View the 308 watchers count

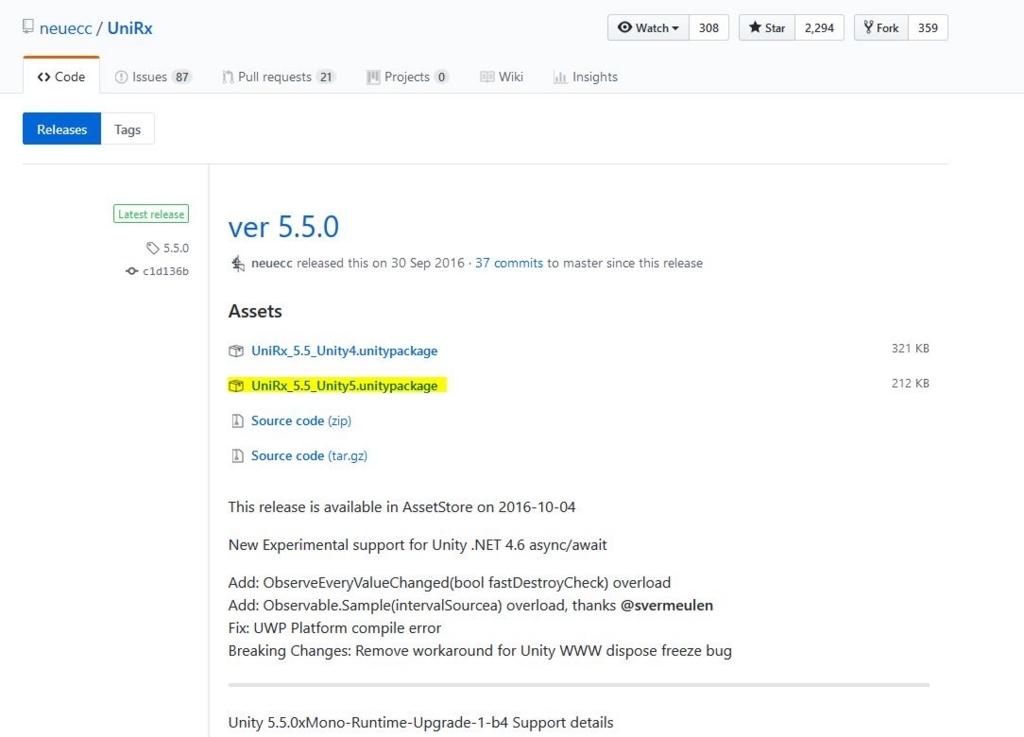pyautogui.click(x=709, y=27)
